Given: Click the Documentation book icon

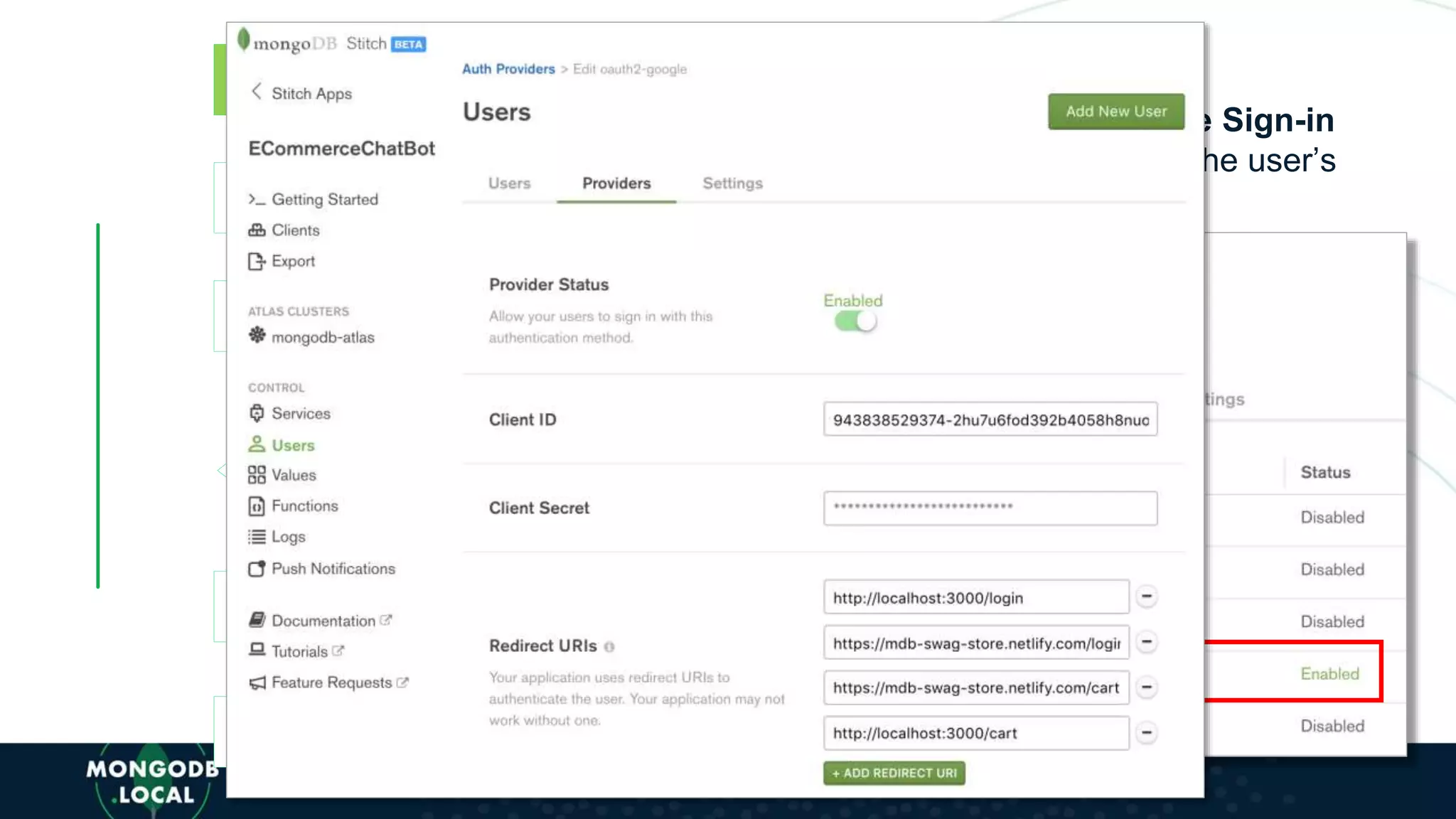Looking at the screenshot, I should [257, 620].
